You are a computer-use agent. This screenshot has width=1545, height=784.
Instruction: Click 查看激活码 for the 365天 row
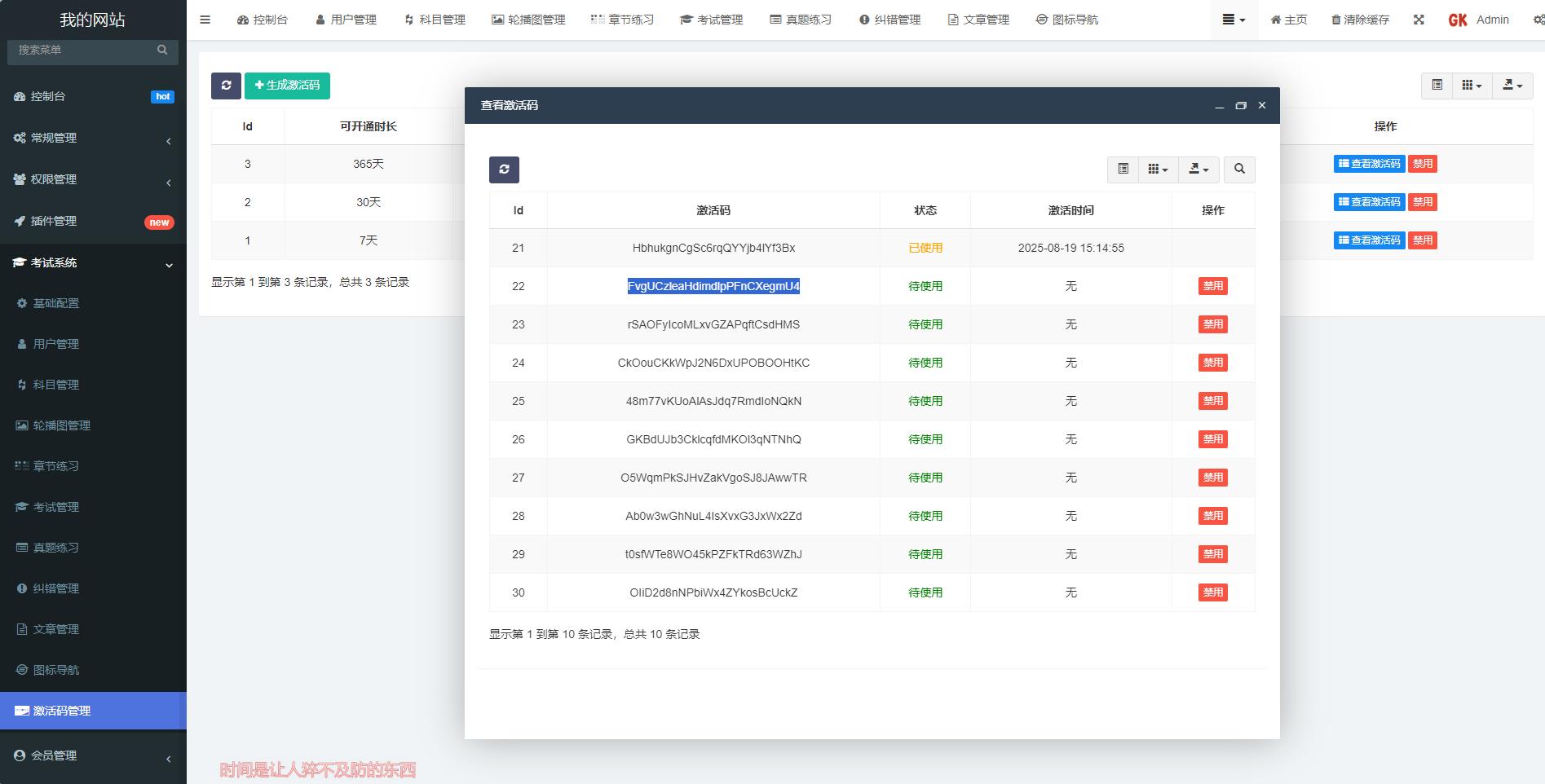pos(1369,163)
